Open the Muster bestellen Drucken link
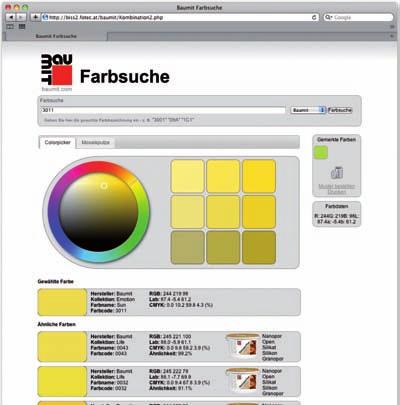 coord(337,189)
